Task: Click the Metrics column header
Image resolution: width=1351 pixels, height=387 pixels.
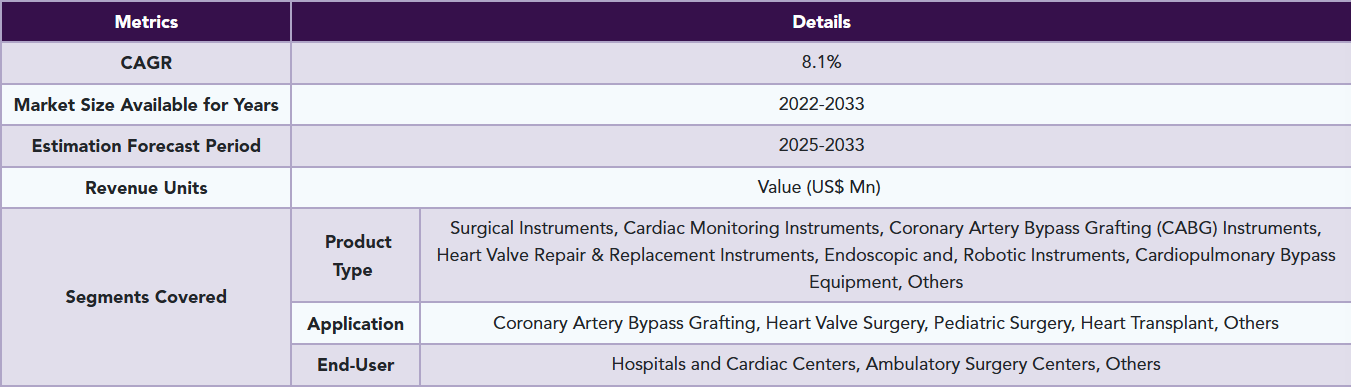Action: pos(146,21)
